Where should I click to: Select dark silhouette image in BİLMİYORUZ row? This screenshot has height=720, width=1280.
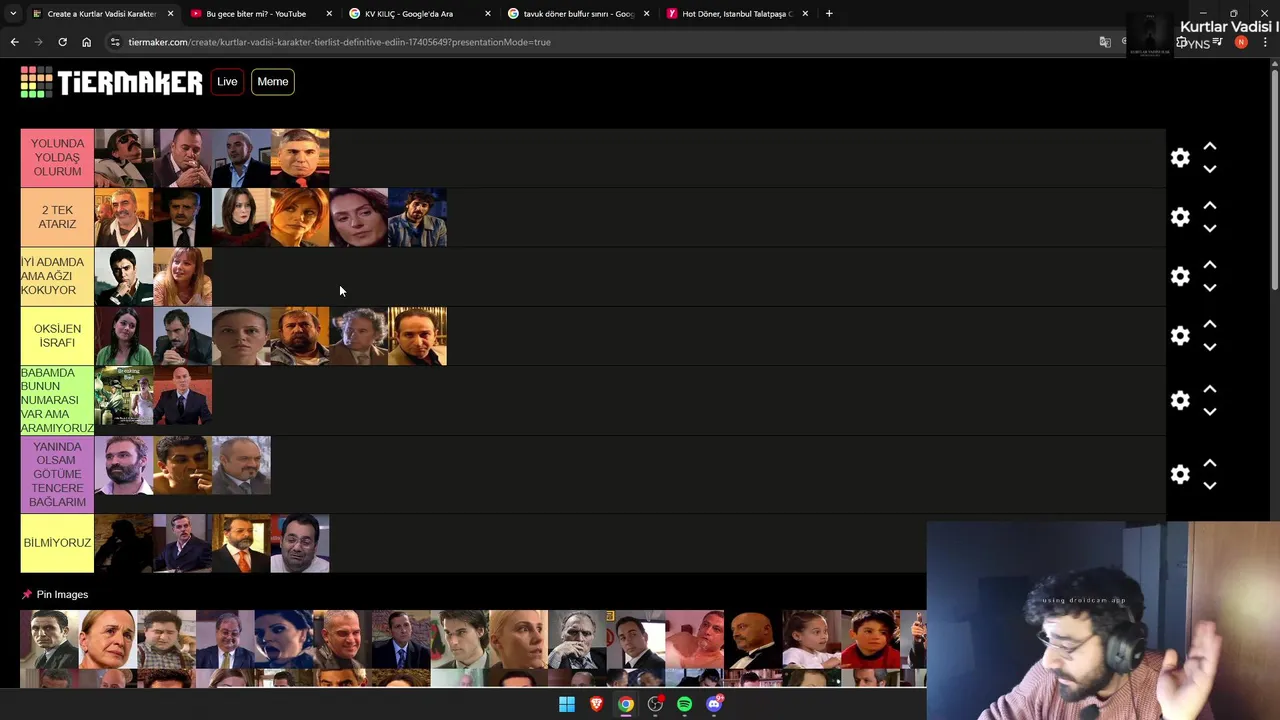(x=124, y=543)
